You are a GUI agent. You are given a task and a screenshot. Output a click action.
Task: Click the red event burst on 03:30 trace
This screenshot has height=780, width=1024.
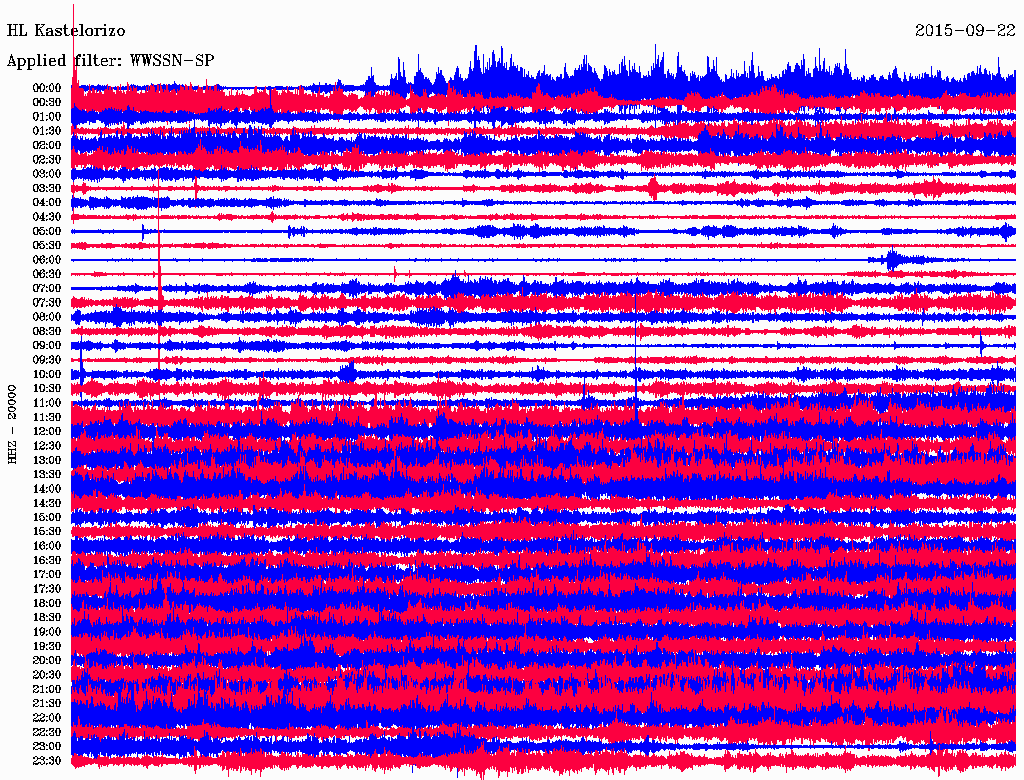pyautogui.click(x=654, y=188)
